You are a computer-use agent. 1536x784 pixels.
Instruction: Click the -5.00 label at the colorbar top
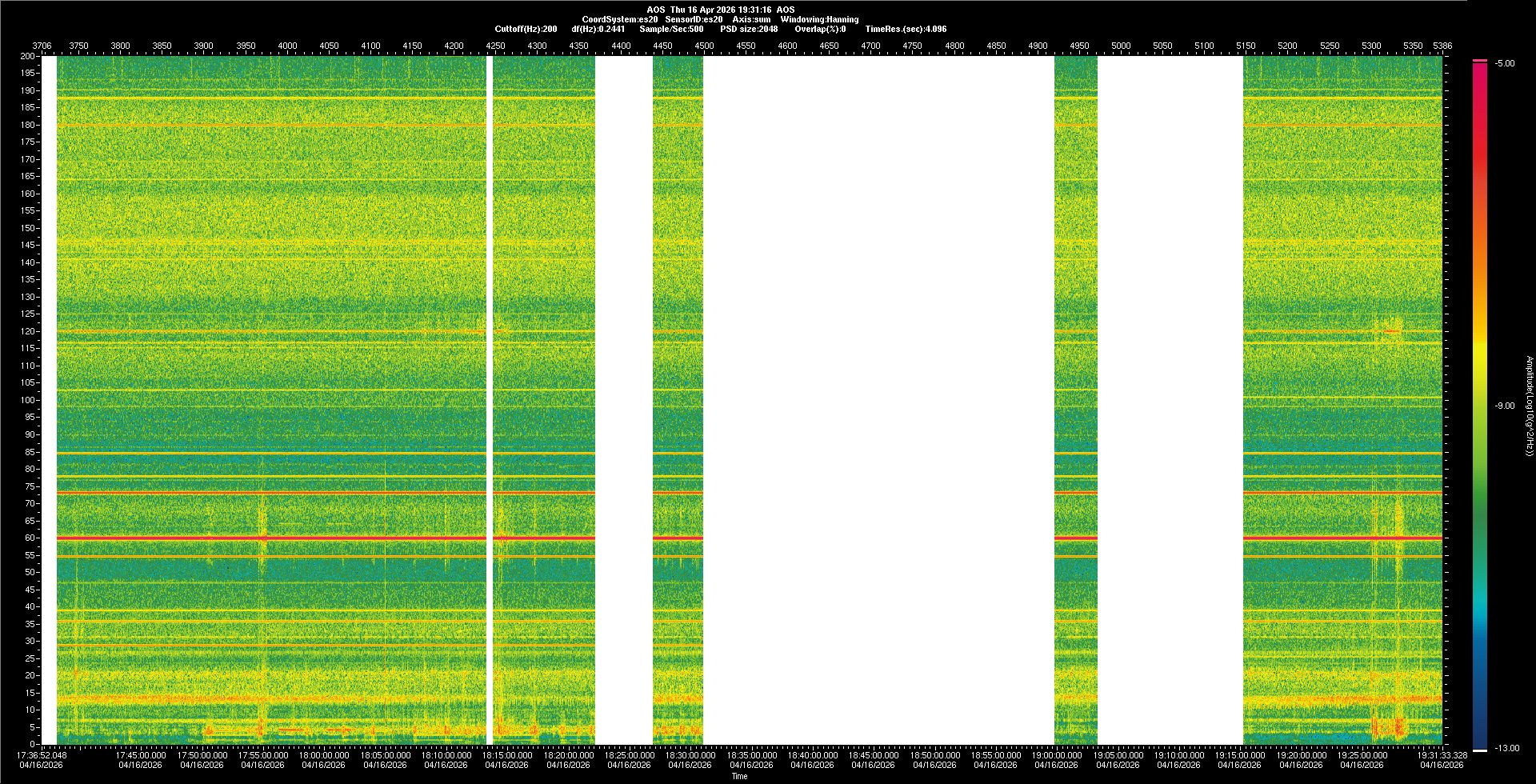point(1505,64)
